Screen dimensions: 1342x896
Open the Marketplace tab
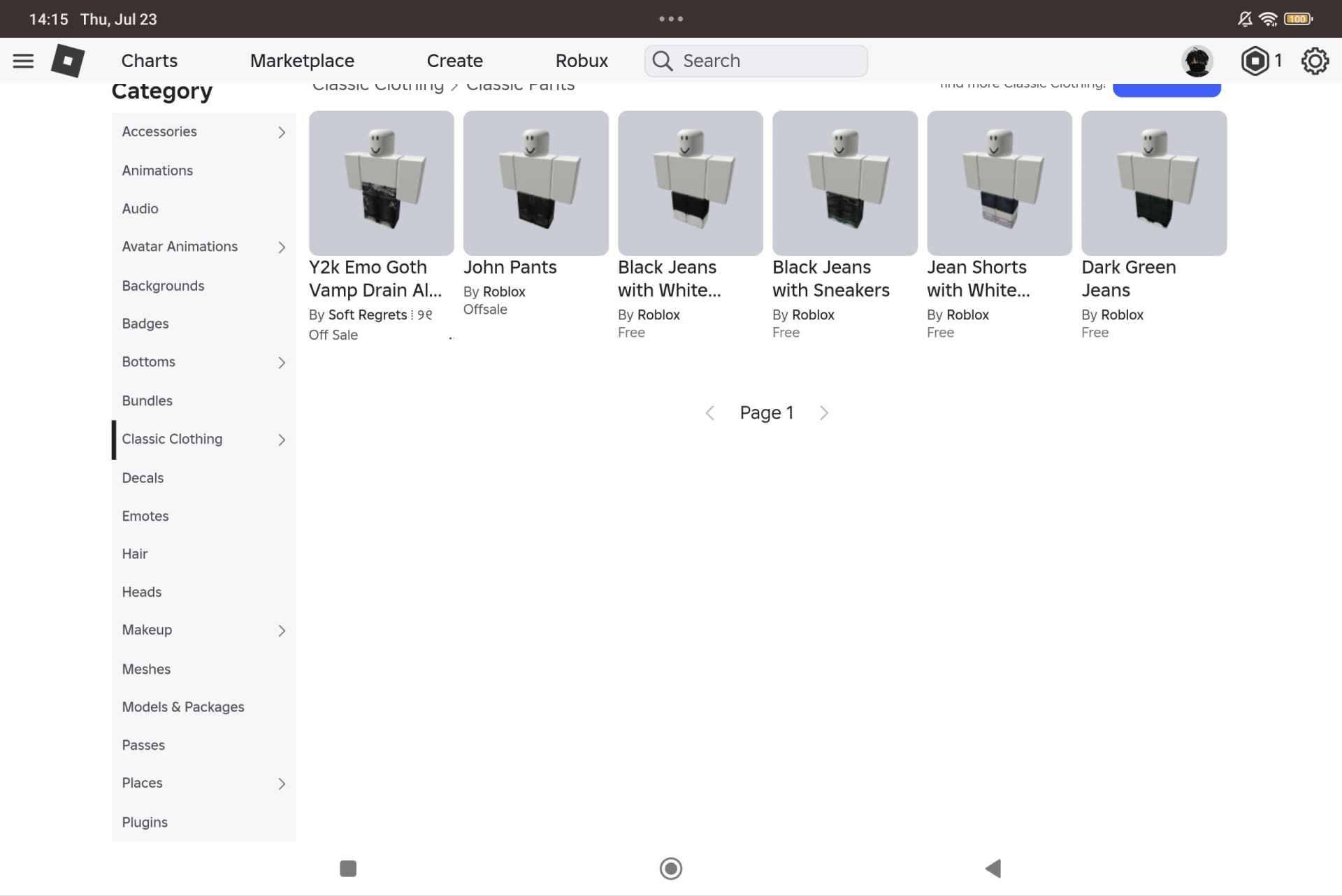(302, 61)
